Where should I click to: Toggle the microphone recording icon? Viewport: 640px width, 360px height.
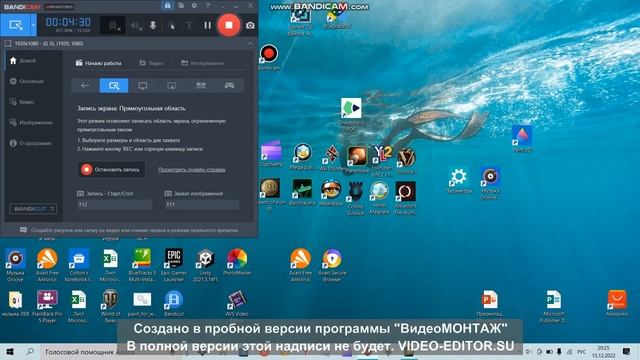153,25
